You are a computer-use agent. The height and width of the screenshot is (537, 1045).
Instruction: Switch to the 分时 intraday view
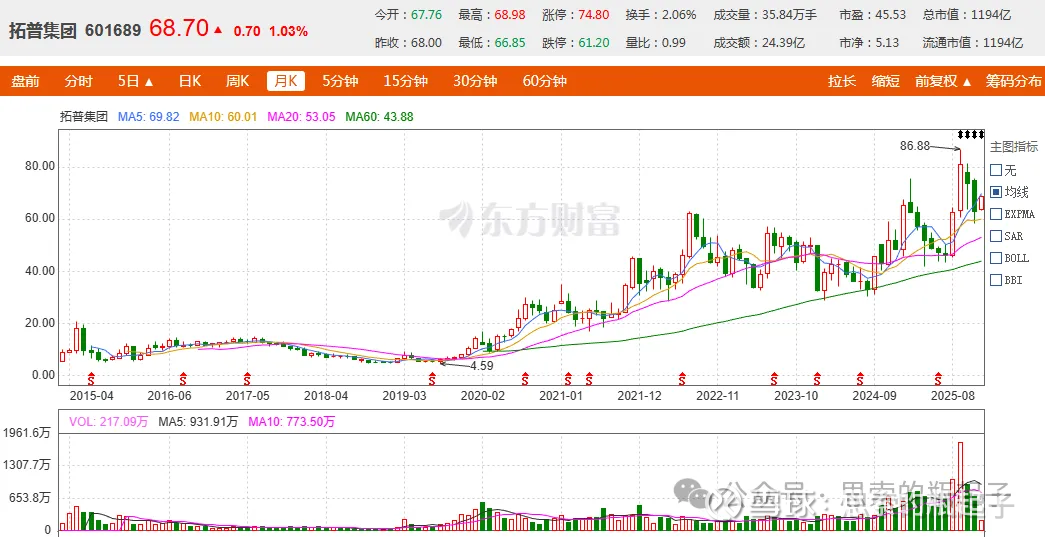coord(78,81)
